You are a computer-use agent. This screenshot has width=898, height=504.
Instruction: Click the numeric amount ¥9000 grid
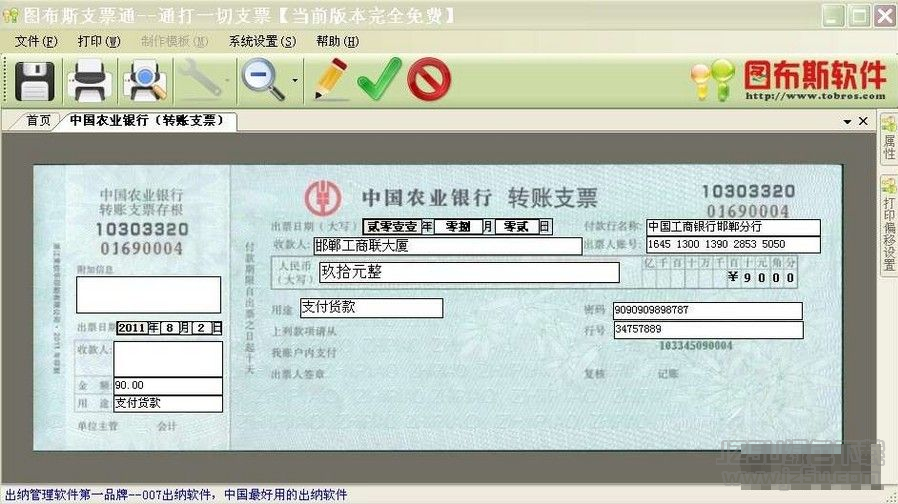coord(720,271)
